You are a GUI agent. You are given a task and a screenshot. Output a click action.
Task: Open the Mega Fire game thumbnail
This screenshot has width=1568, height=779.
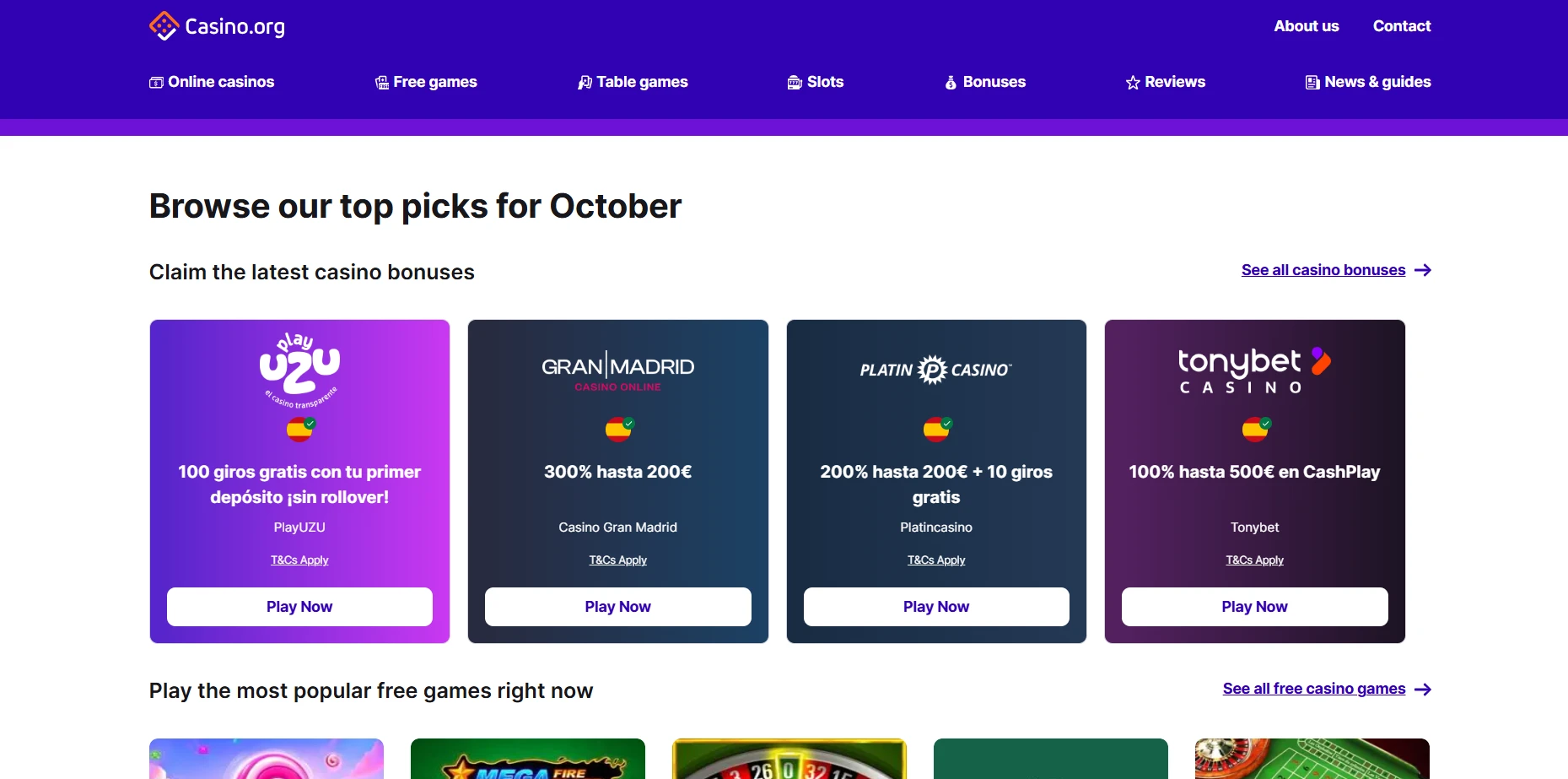(528, 760)
